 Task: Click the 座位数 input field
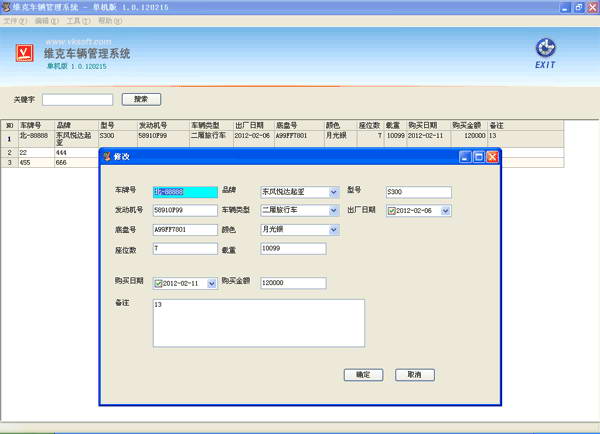(185, 249)
